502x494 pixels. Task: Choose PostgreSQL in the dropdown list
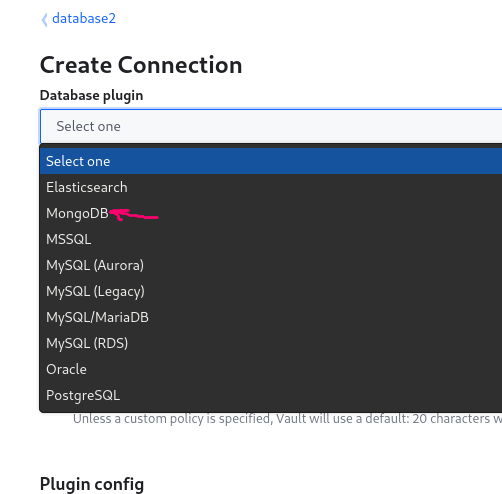click(x=271, y=395)
